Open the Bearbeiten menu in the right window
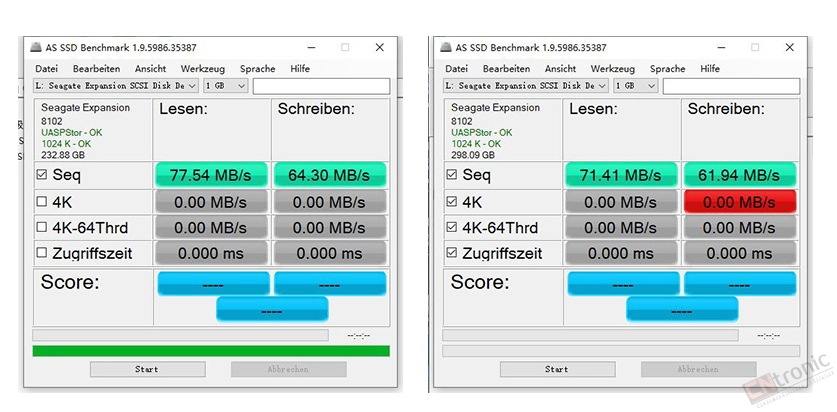This screenshot has width=837, height=412. [x=507, y=69]
